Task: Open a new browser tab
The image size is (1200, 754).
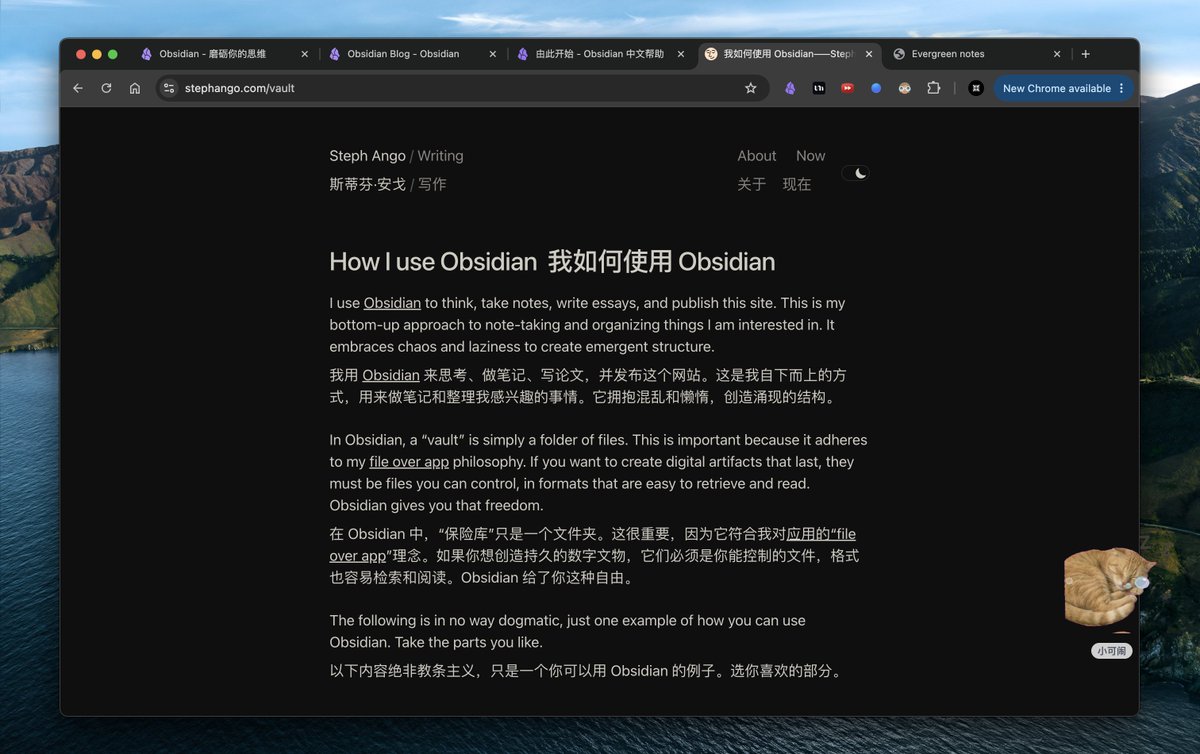Action: tap(1086, 54)
